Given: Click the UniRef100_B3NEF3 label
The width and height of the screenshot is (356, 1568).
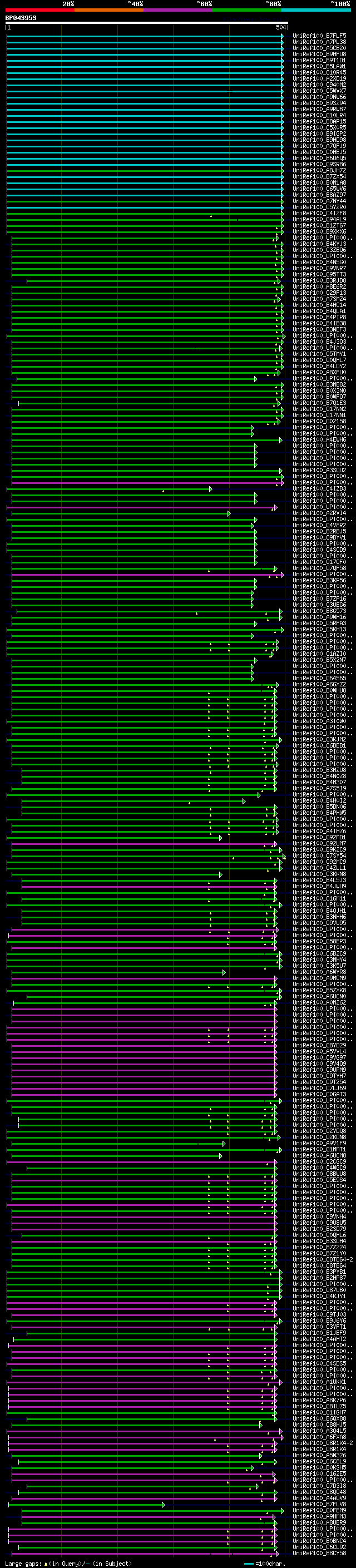Looking at the screenshot, I should coord(319,329).
